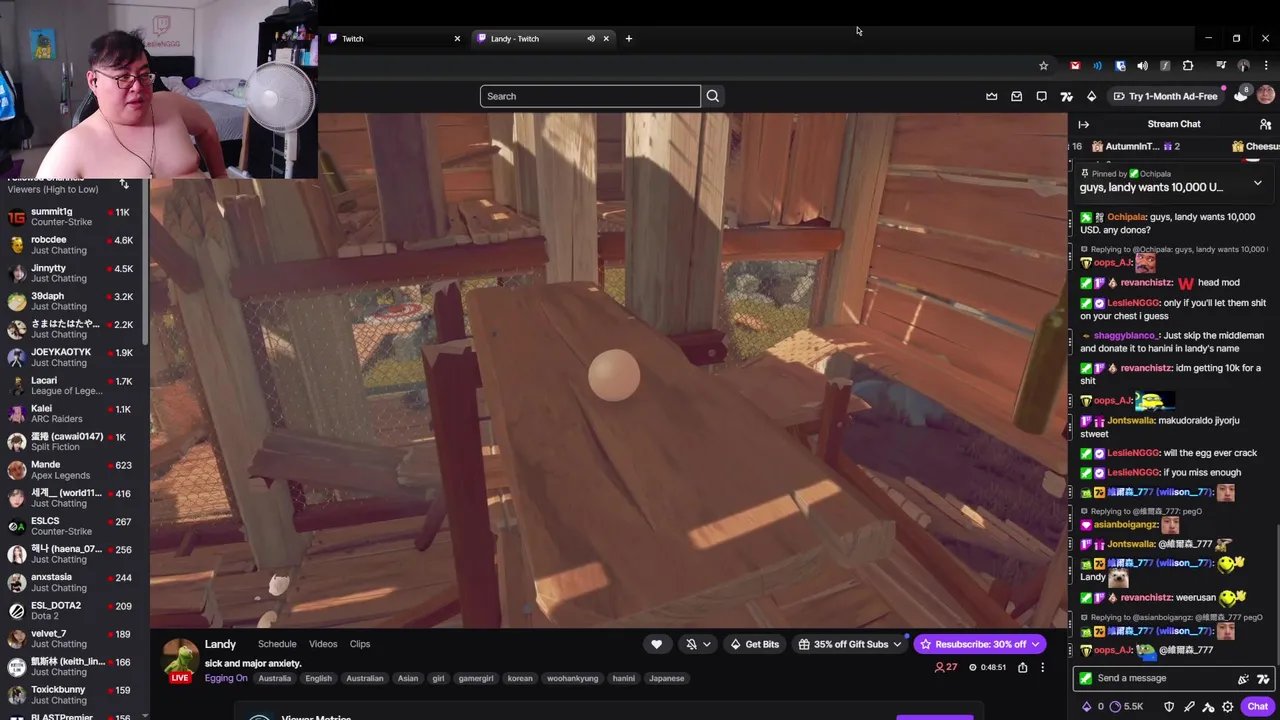The image size is (1280, 720).
Task: Open whispers speech bubble icon
Action: click(x=1042, y=96)
